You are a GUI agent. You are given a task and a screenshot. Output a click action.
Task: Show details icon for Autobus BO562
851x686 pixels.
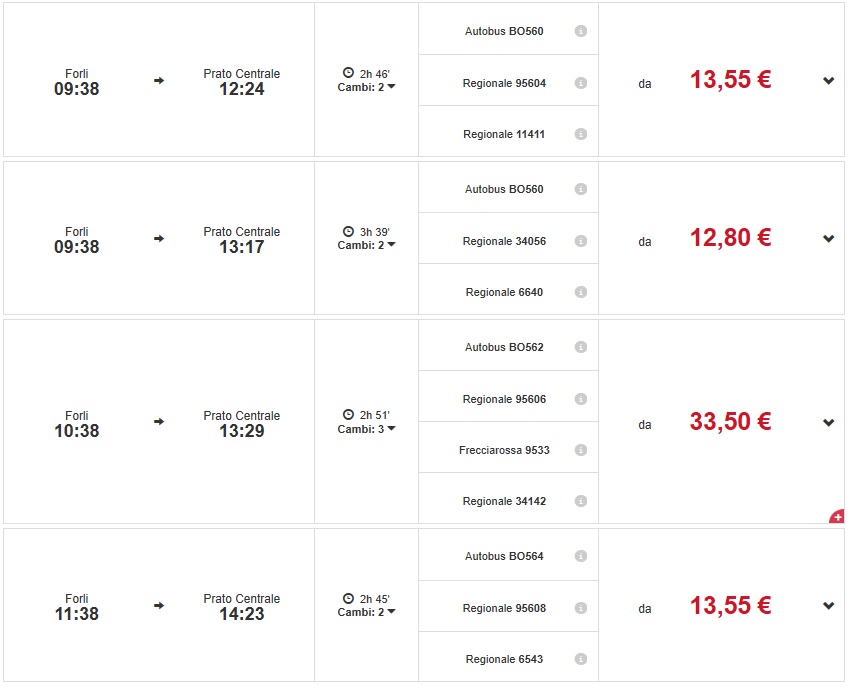click(x=581, y=347)
